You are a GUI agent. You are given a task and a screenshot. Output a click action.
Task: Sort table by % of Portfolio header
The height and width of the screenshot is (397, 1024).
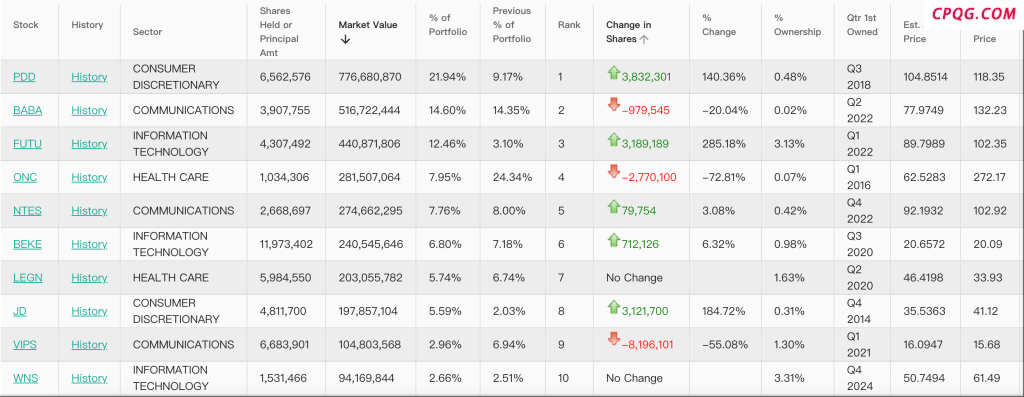pyautogui.click(x=447, y=25)
